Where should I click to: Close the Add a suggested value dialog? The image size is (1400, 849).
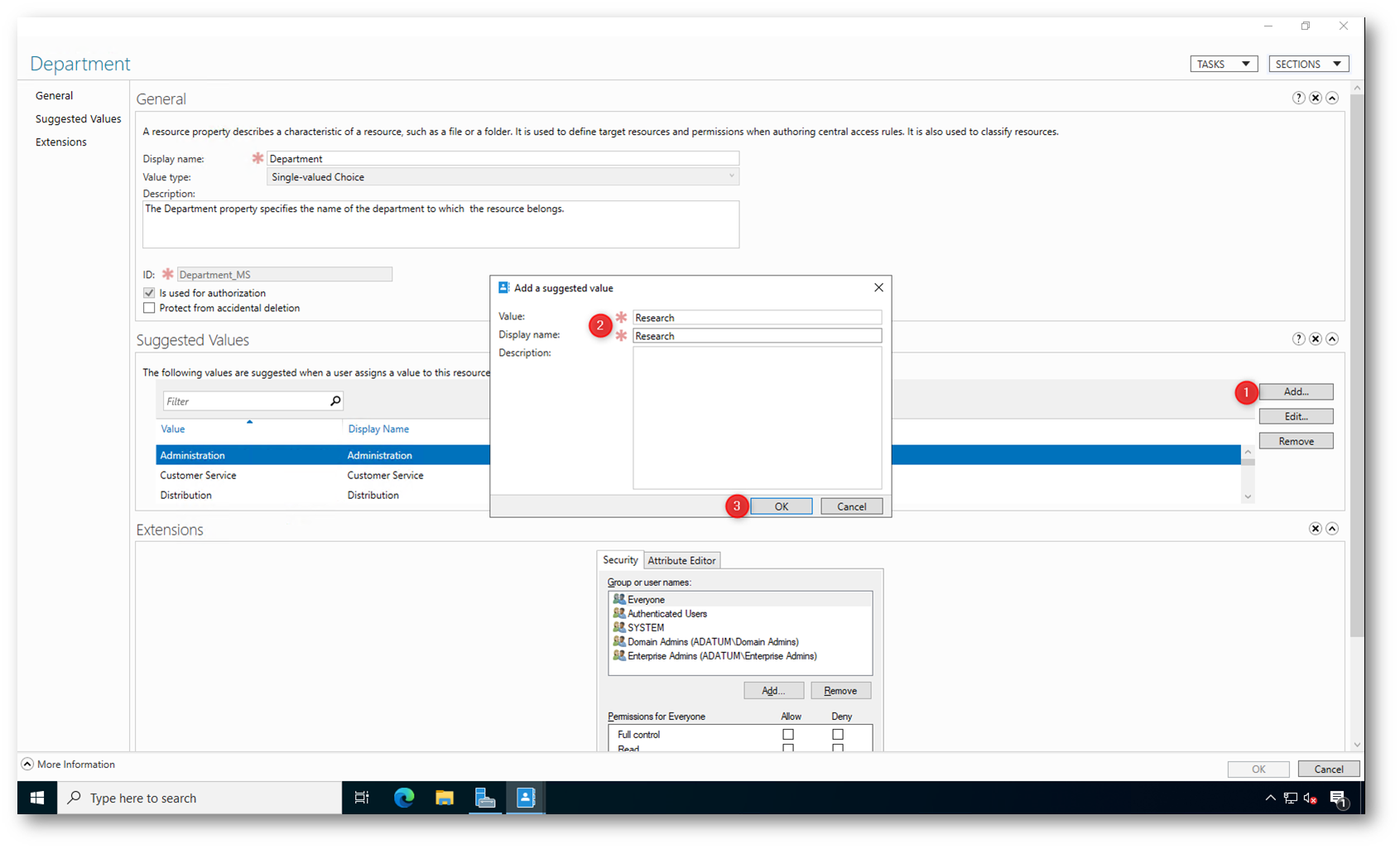click(878, 287)
